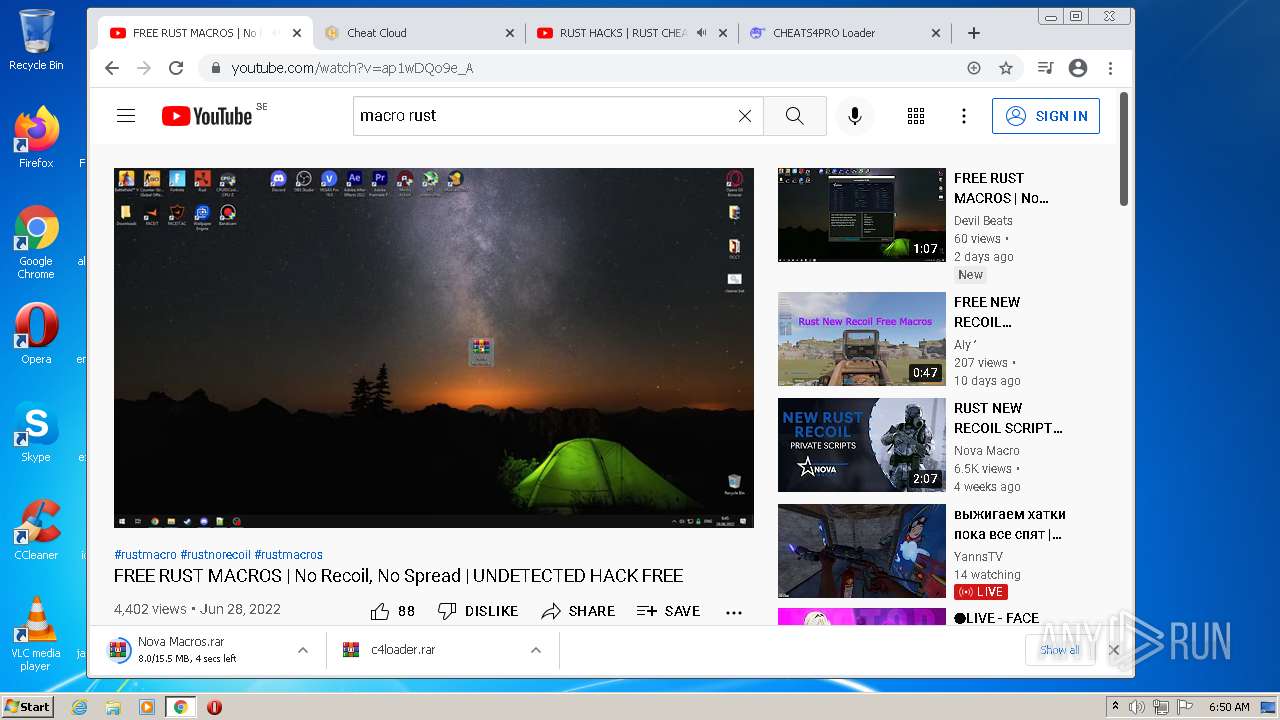Expand c4loader.rar download options
1280x720 pixels.
(536, 650)
